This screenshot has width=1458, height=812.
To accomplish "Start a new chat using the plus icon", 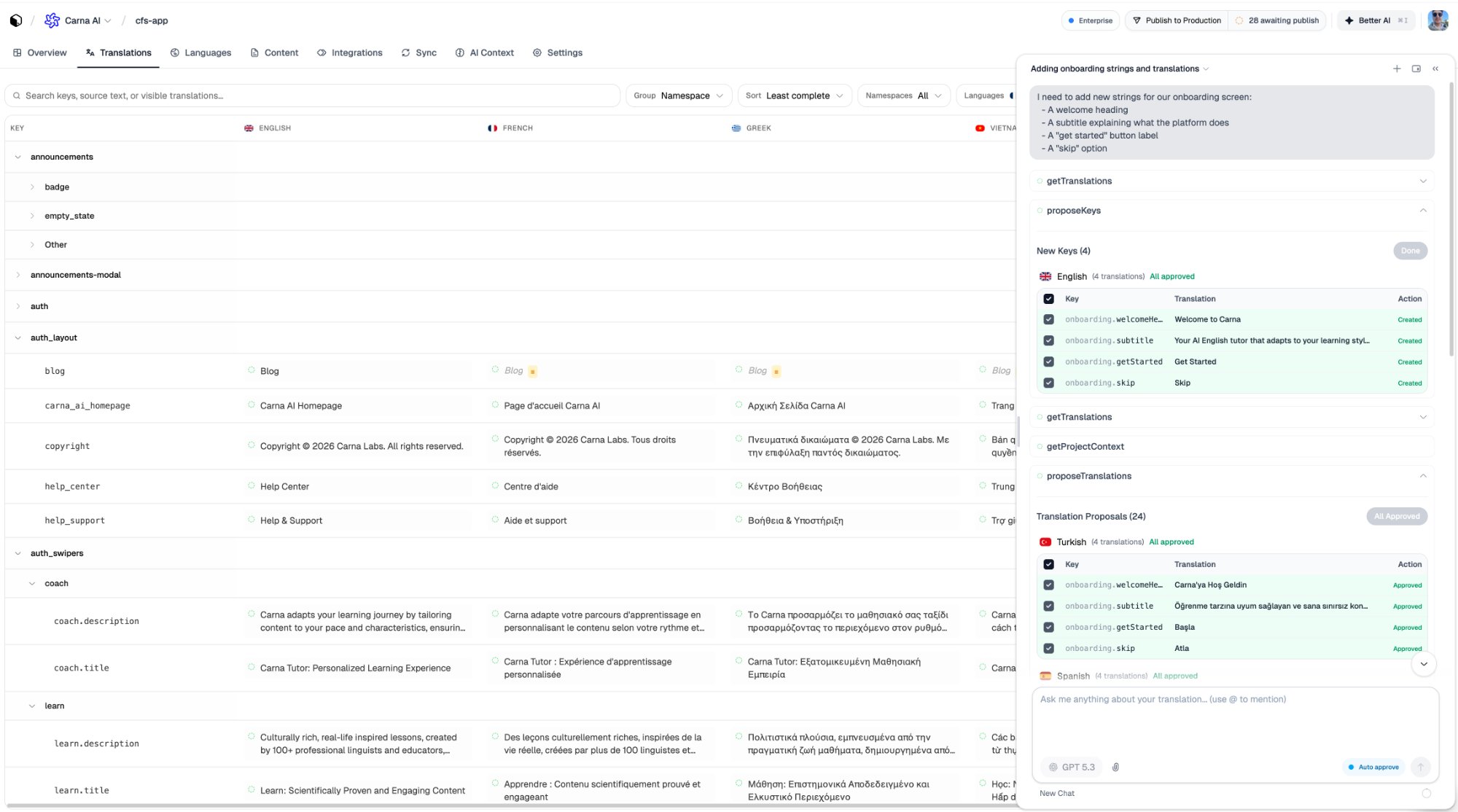I will pos(1397,69).
